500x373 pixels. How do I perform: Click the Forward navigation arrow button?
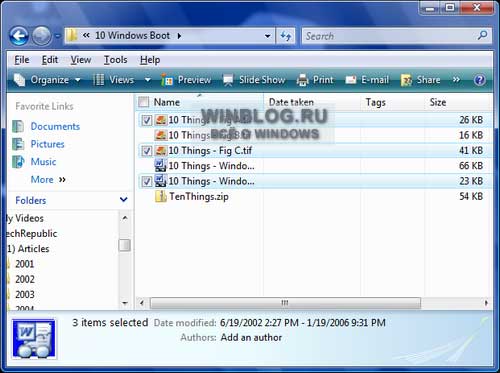[41, 36]
